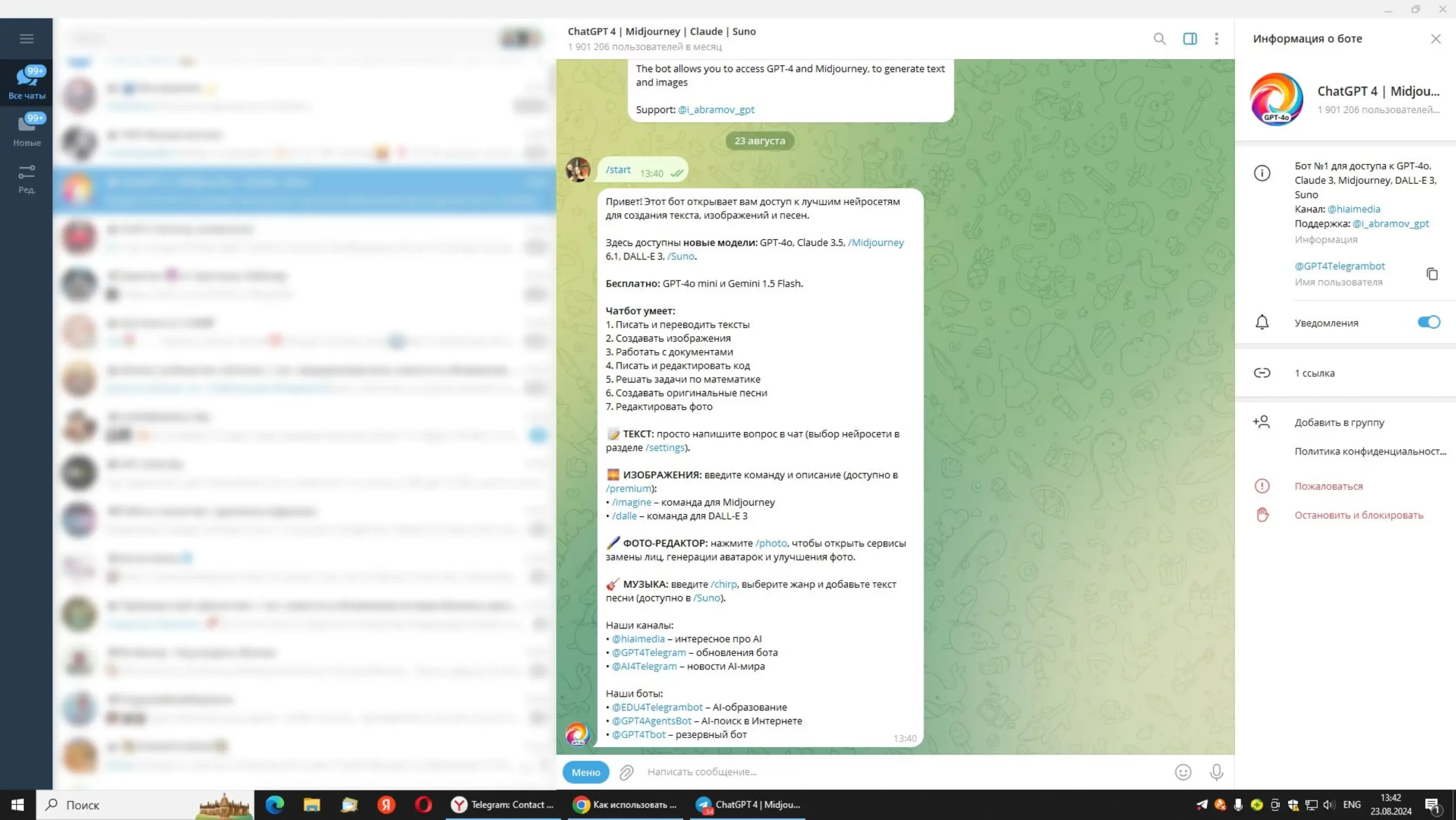The image size is (1456, 820).
Task: Switch to the Новые chats folder
Action: (x=26, y=130)
